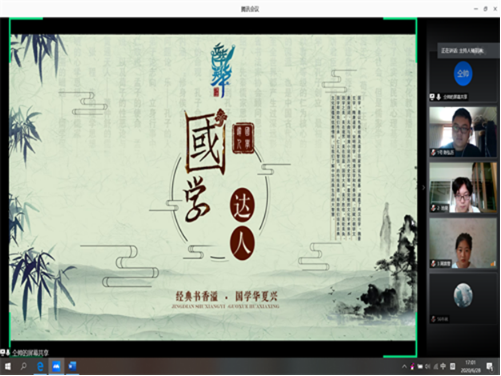The height and width of the screenshot is (376, 501).
Task: Collapse the participant video side panel
Action: (x=423, y=188)
